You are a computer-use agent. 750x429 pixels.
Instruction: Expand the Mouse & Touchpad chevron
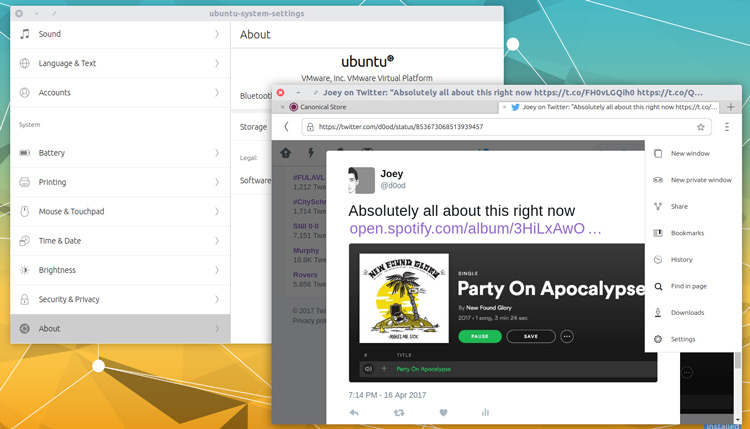point(217,211)
